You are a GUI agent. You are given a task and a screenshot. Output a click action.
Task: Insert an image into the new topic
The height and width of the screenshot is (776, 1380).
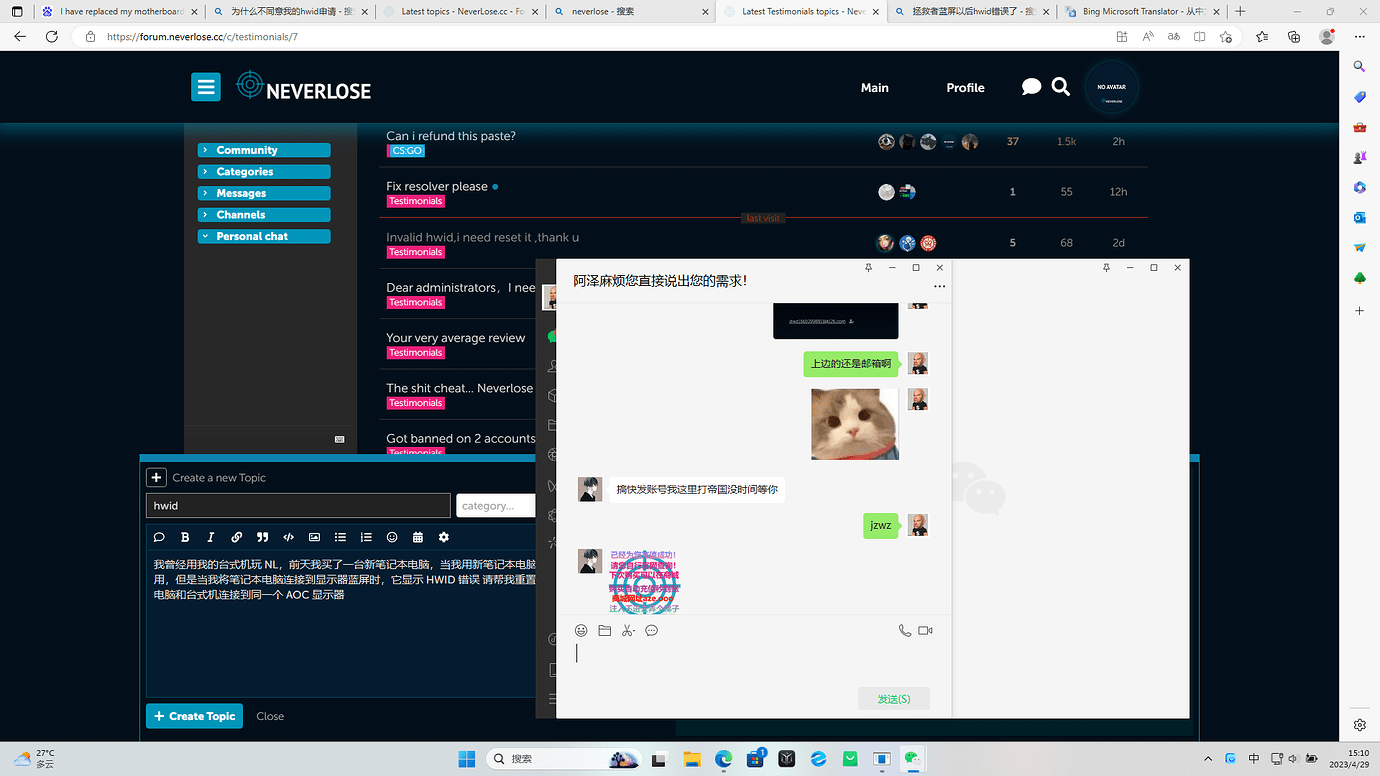(314, 537)
